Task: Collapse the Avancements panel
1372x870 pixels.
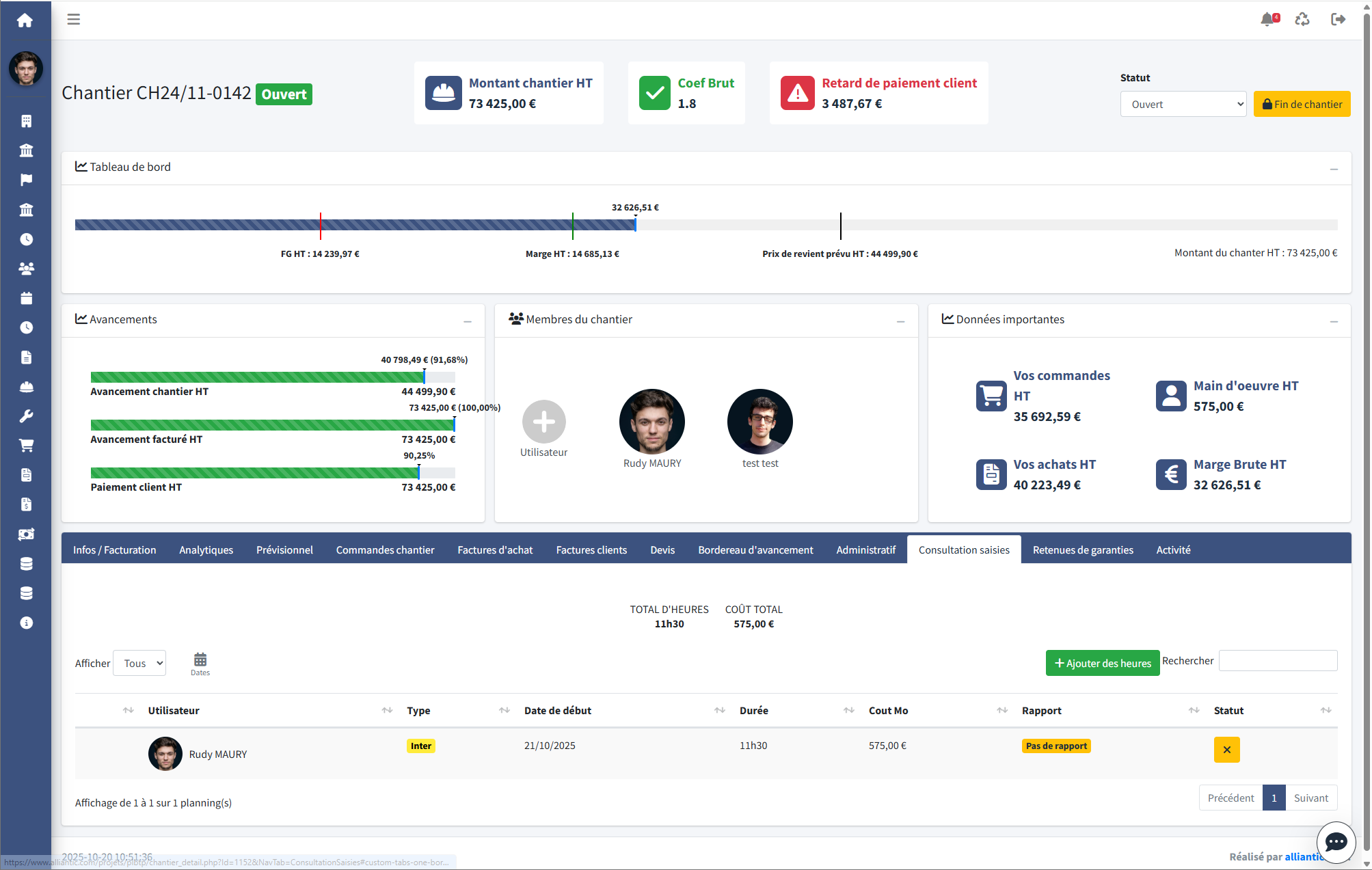Action: pyautogui.click(x=468, y=321)
